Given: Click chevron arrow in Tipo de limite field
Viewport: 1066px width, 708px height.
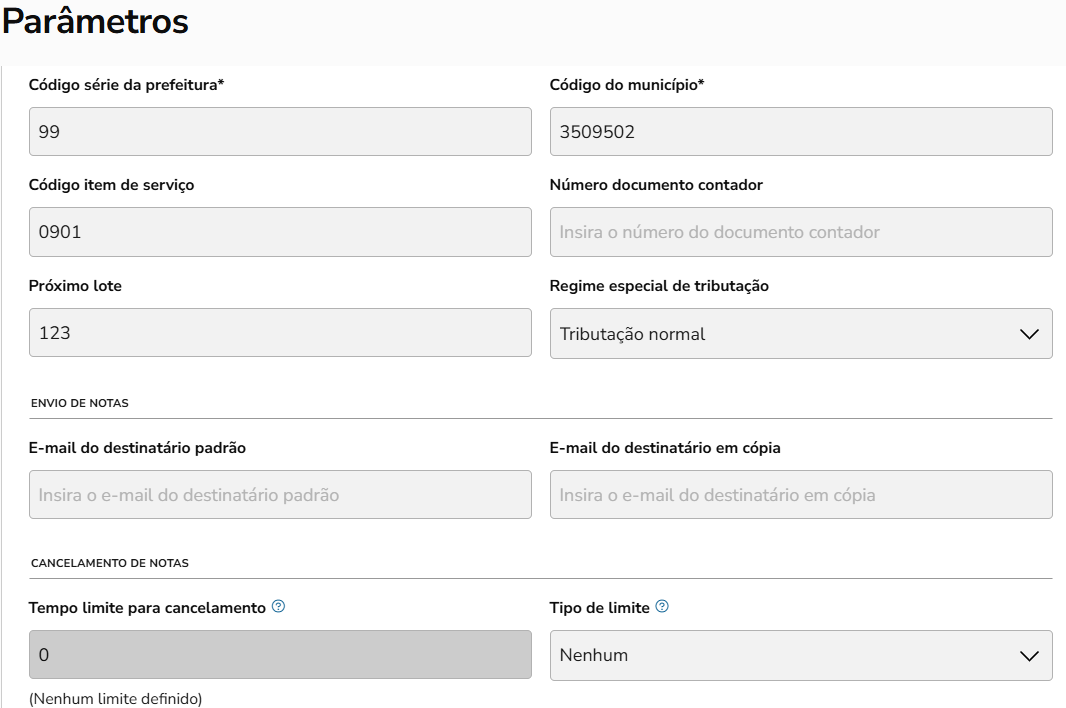Looking at the screenshot, I should click(1029, 656).
